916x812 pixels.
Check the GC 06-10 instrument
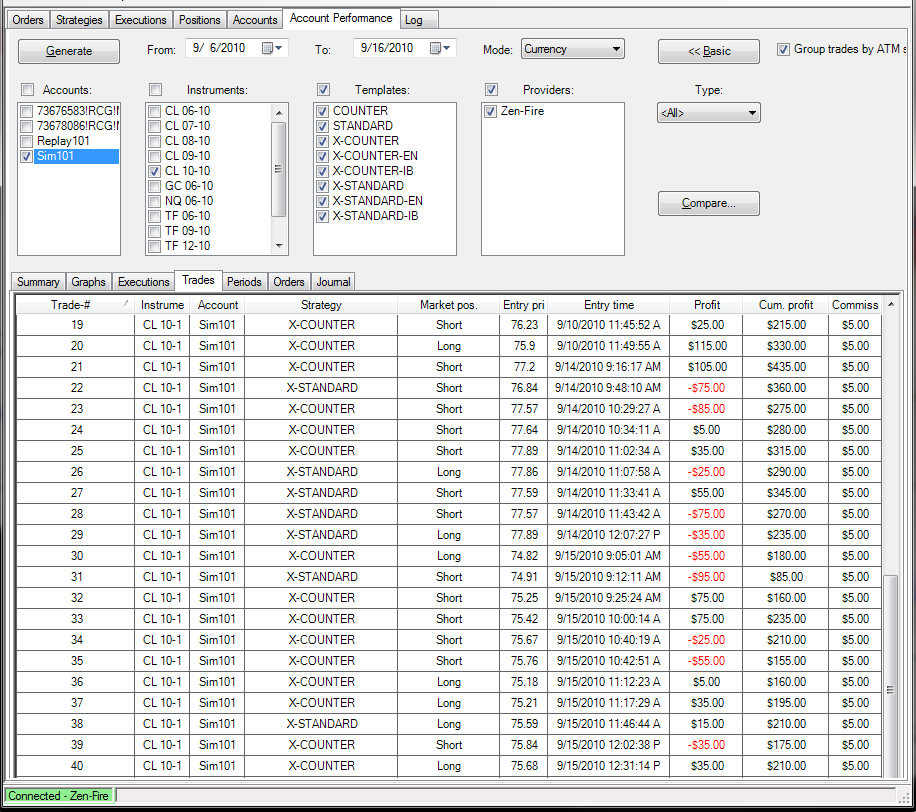(154, 186)
